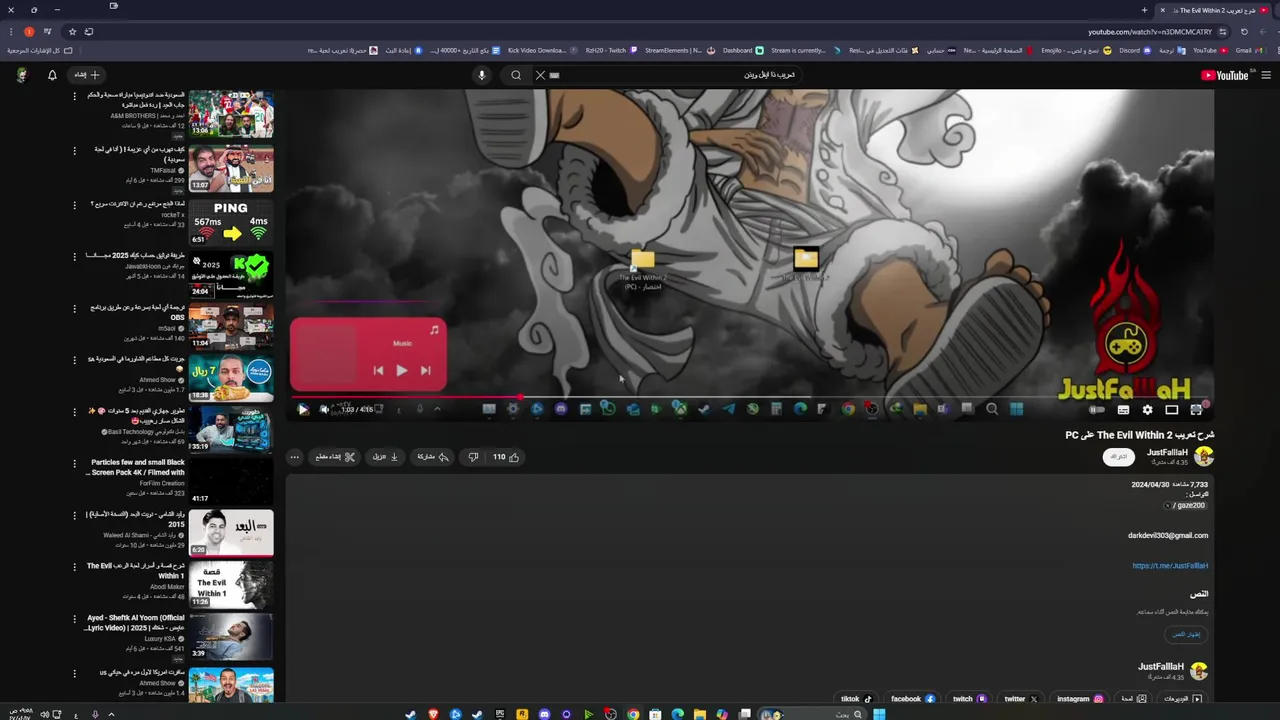The width and height of the screenshot is (1280, 720).
Task: Open options for Particles Black Screen video
Action: [x=74, y=463]
